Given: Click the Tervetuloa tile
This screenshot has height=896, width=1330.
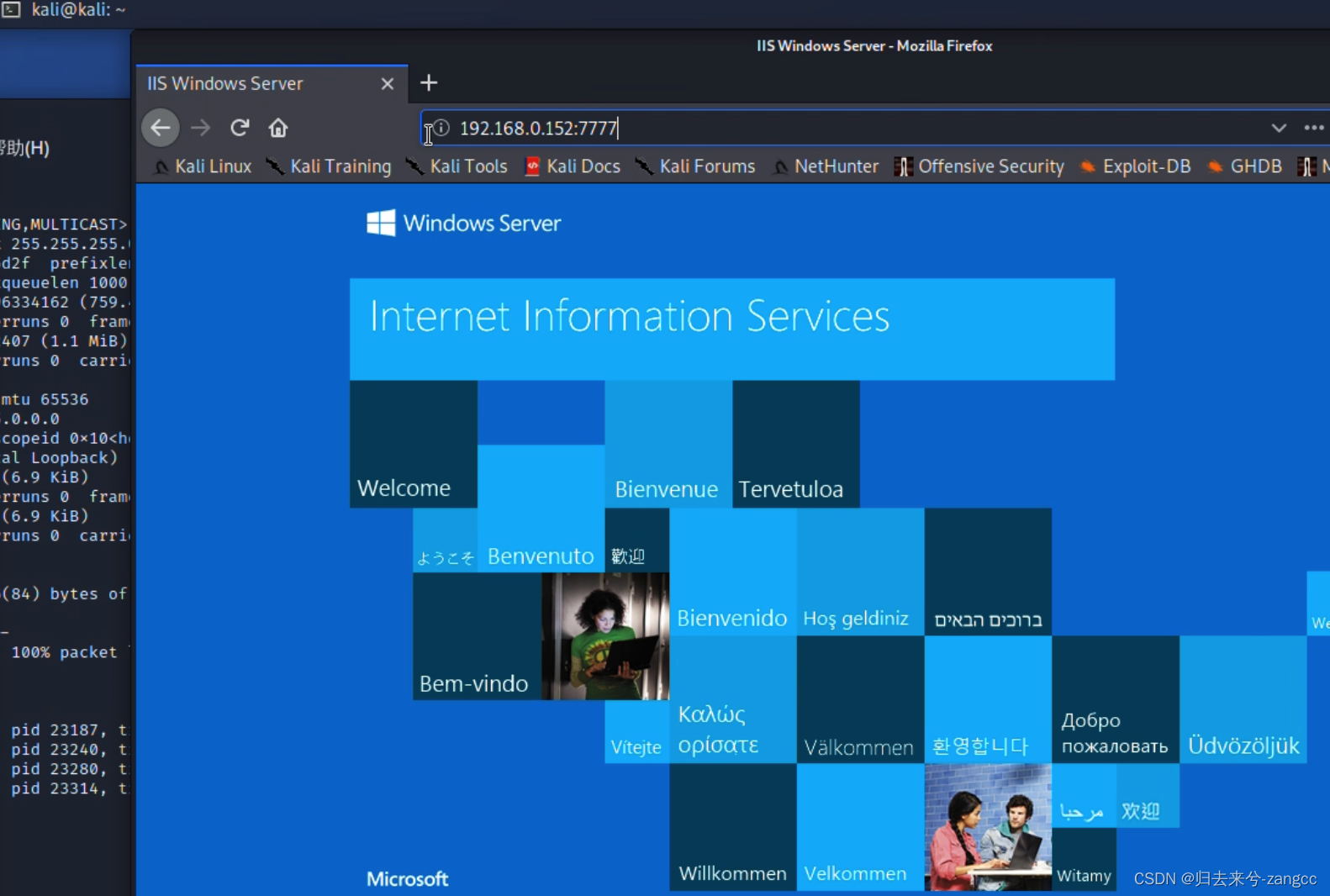Looking at the screenshot, I should tap(796, 444).
